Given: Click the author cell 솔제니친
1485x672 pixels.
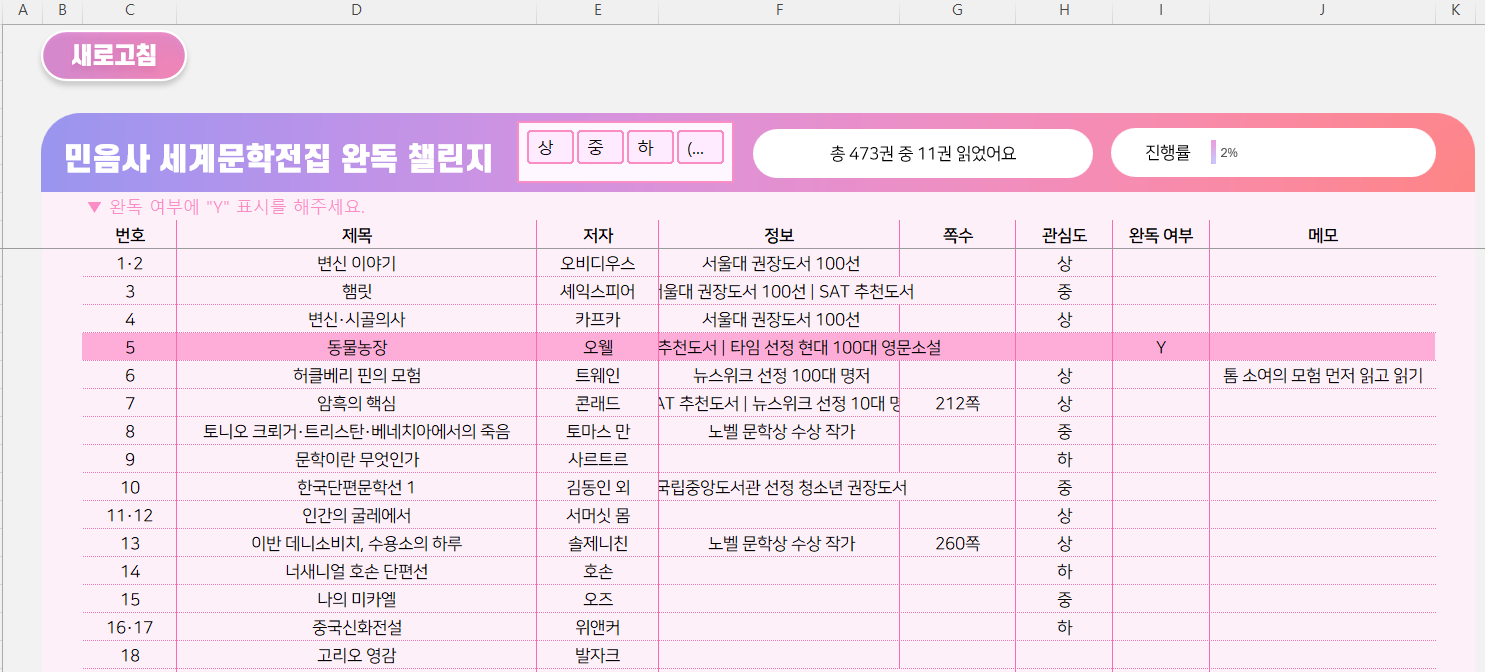Looking at the screenshot, I should coord(597,543).
